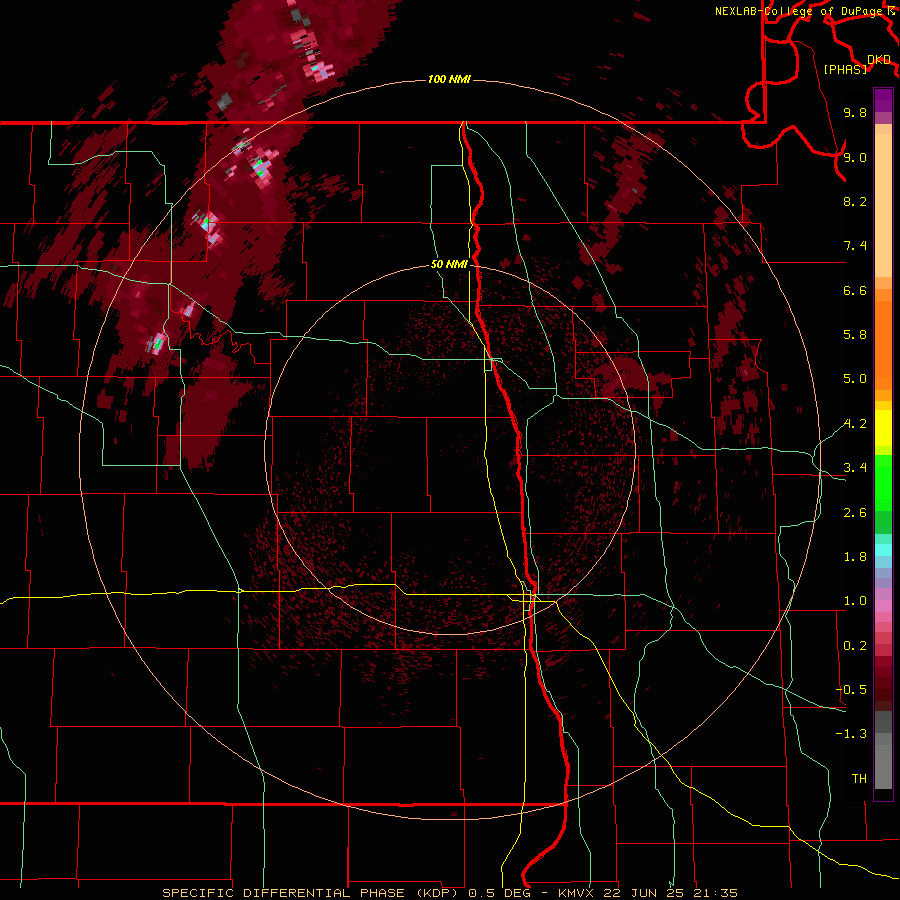Pick the yellow segment of color bar
The height and width of the screenshot is (900, 900).
click(x=883, y=428)
